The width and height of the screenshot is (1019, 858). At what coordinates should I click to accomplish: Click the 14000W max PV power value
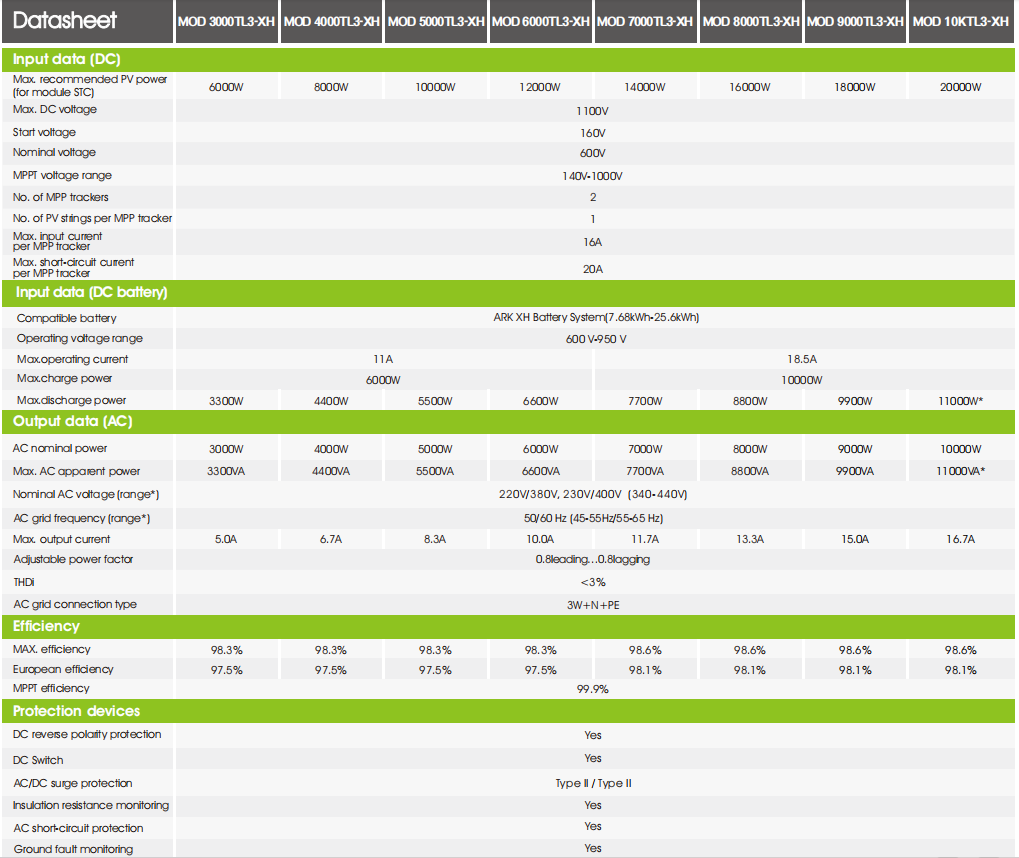(x=645, y=87)
